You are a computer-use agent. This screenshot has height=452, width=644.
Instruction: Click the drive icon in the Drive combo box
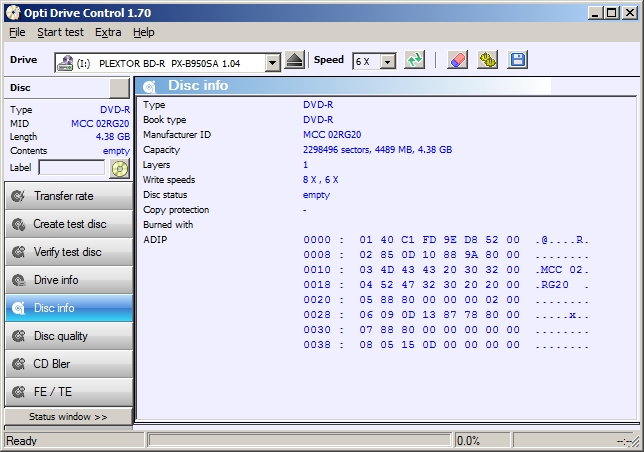point(65,63)
